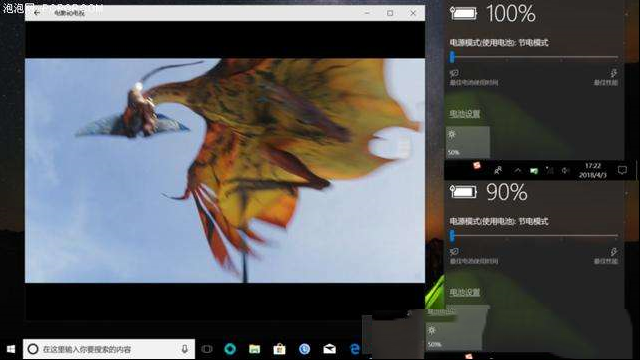Open the teal ring app on taskbar
Viewport: 640px width, 360px height.
[x=230, y=349]
